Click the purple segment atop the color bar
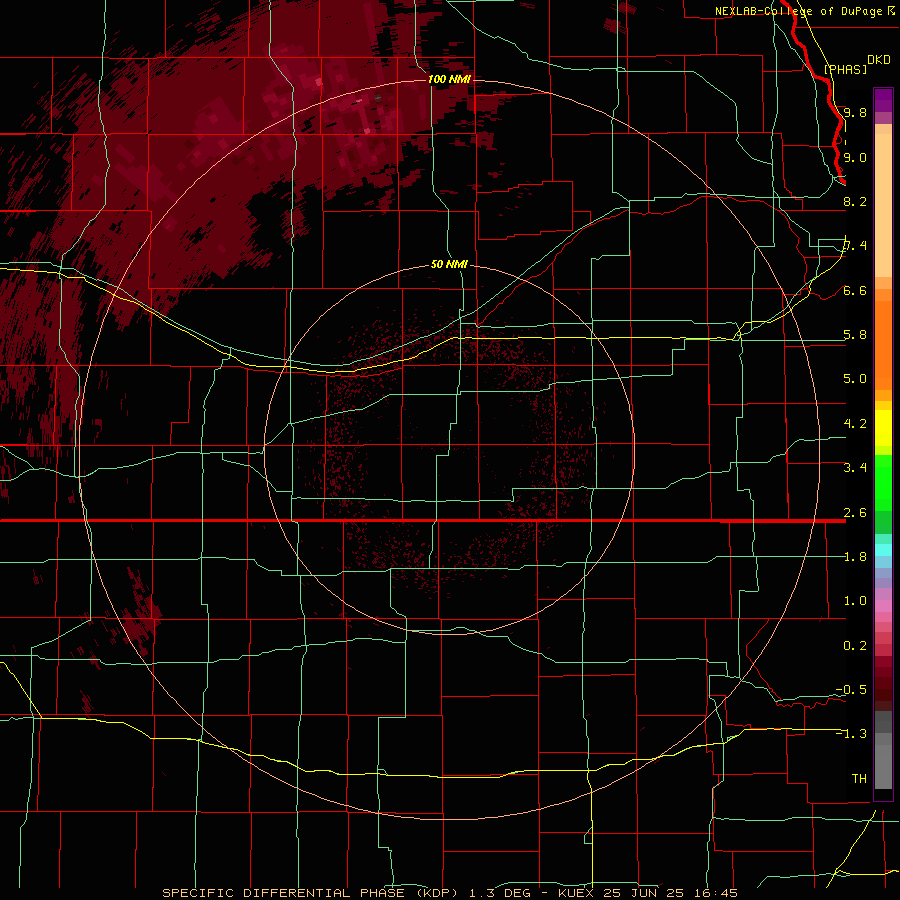The height and width of the screenshot is (900, 900). click(x=883, y=100)
